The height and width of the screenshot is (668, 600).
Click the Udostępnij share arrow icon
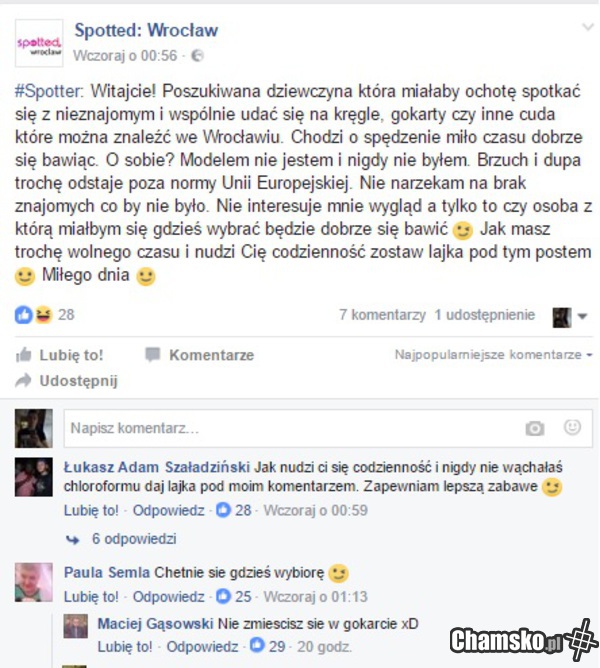point(23,380)
